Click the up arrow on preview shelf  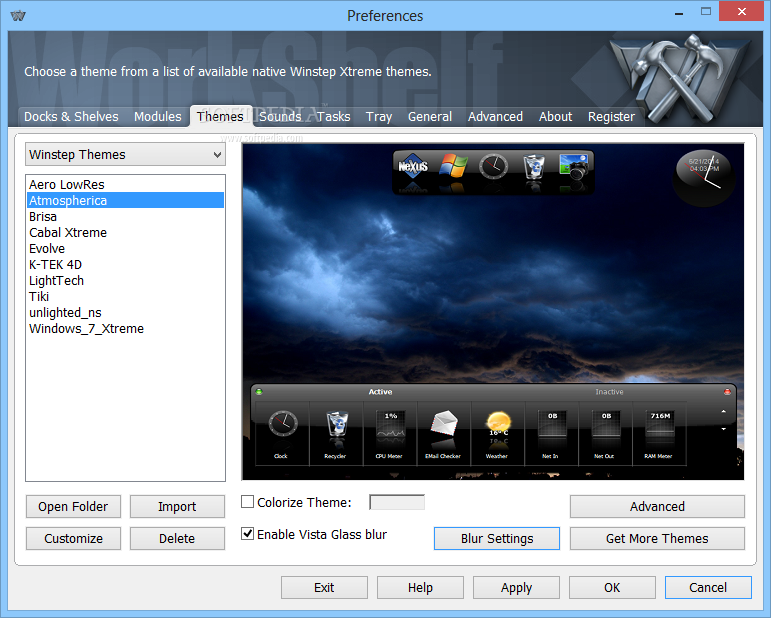[x=724, y=411]
